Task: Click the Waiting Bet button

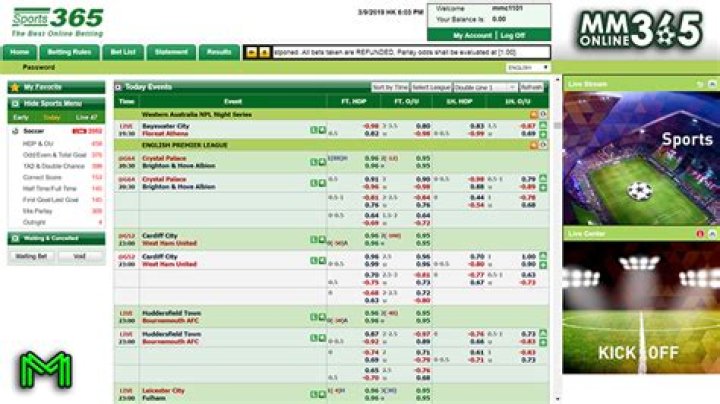Action: 32,256
